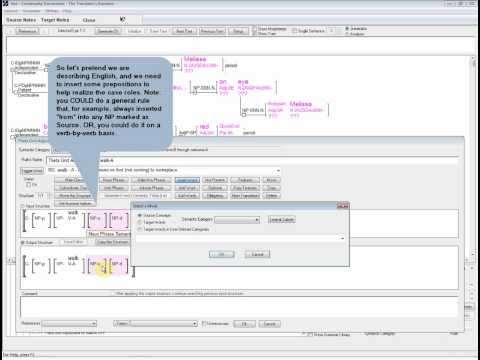Click the Setup toolbar button
Image resolution: width=480 pixels, height=360 pixels.
pyautogui.click(x=238, y=31)
